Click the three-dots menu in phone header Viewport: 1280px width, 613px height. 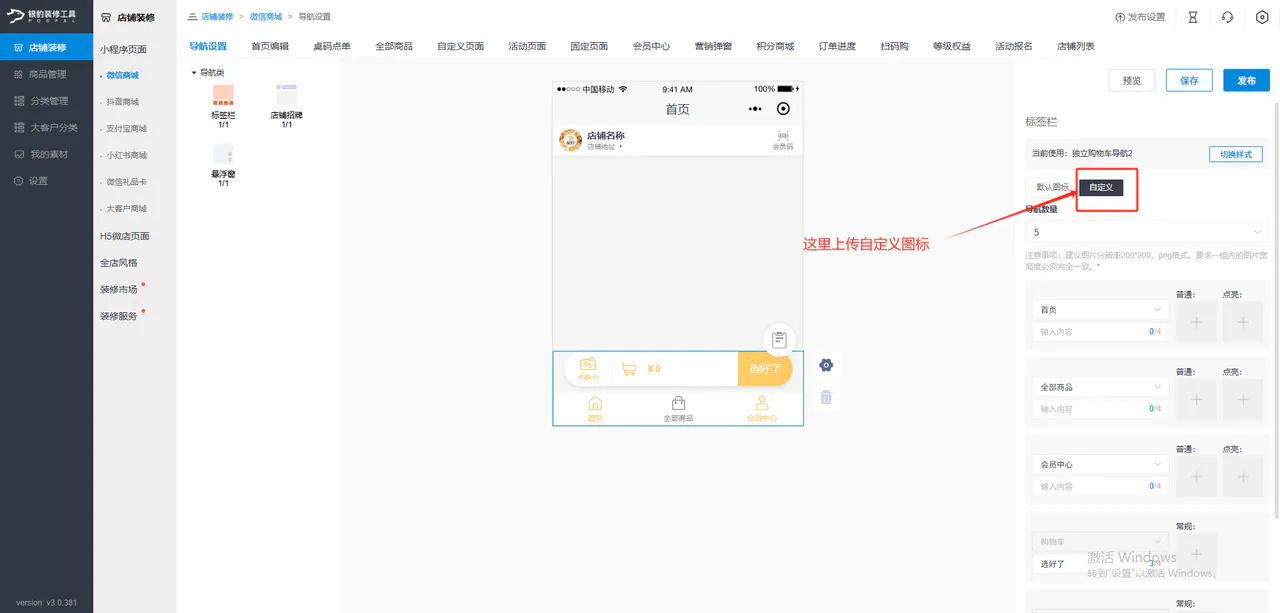click(x=755, y=108)
